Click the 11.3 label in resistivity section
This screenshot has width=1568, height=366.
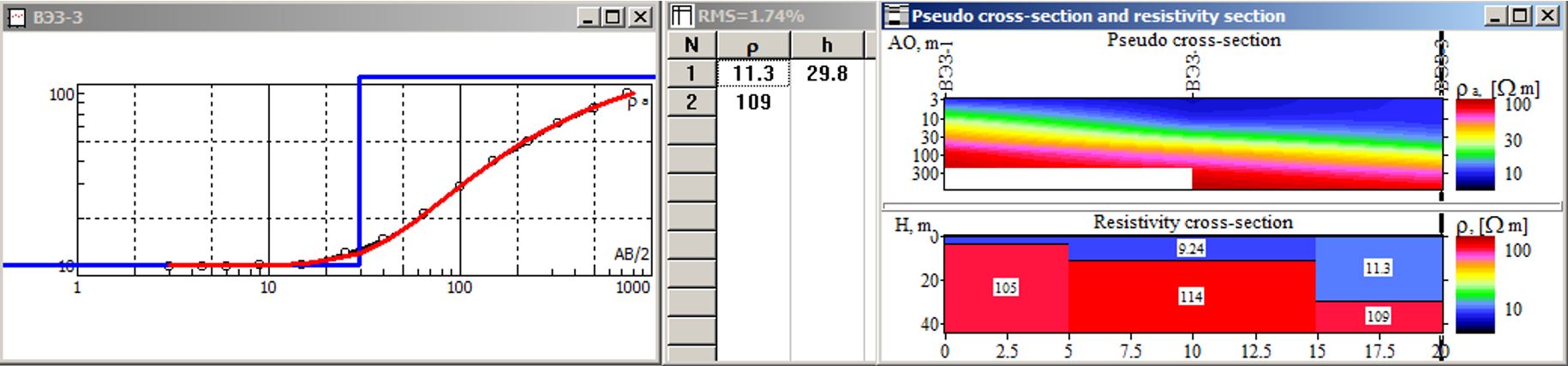click(x=1377, y=268)
